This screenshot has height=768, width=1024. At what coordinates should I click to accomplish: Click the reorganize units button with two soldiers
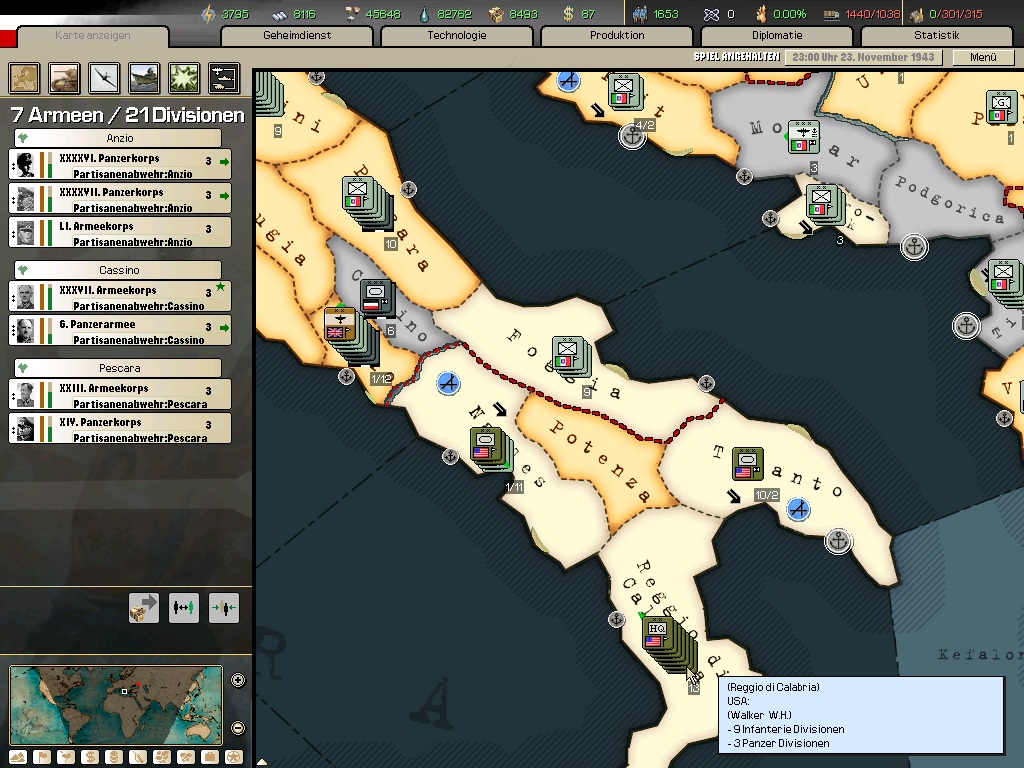184,608
